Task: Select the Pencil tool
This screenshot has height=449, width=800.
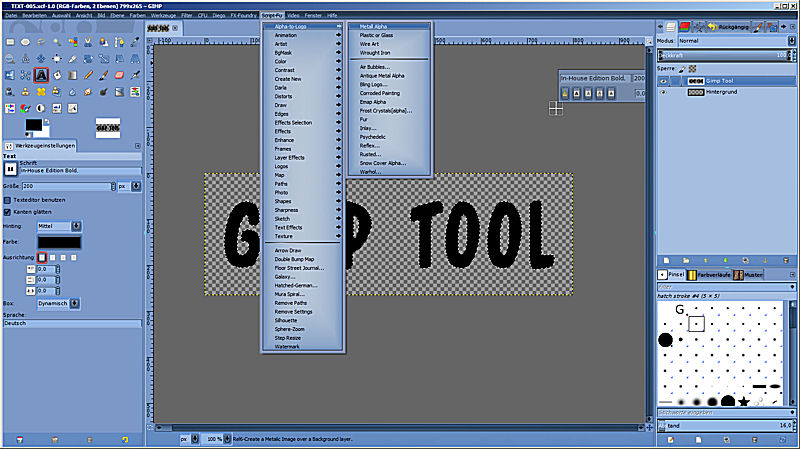Action: click(x=88, y=76)
